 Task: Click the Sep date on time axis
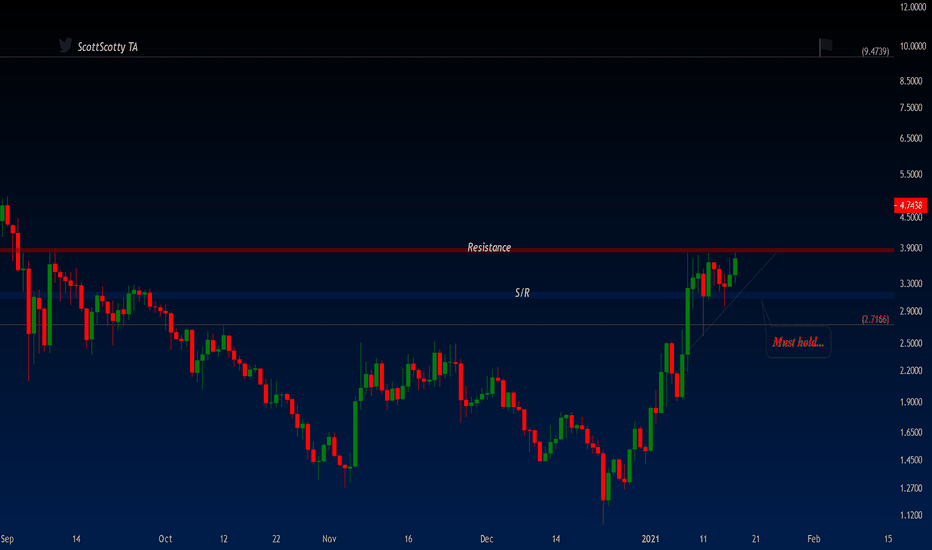7,539
